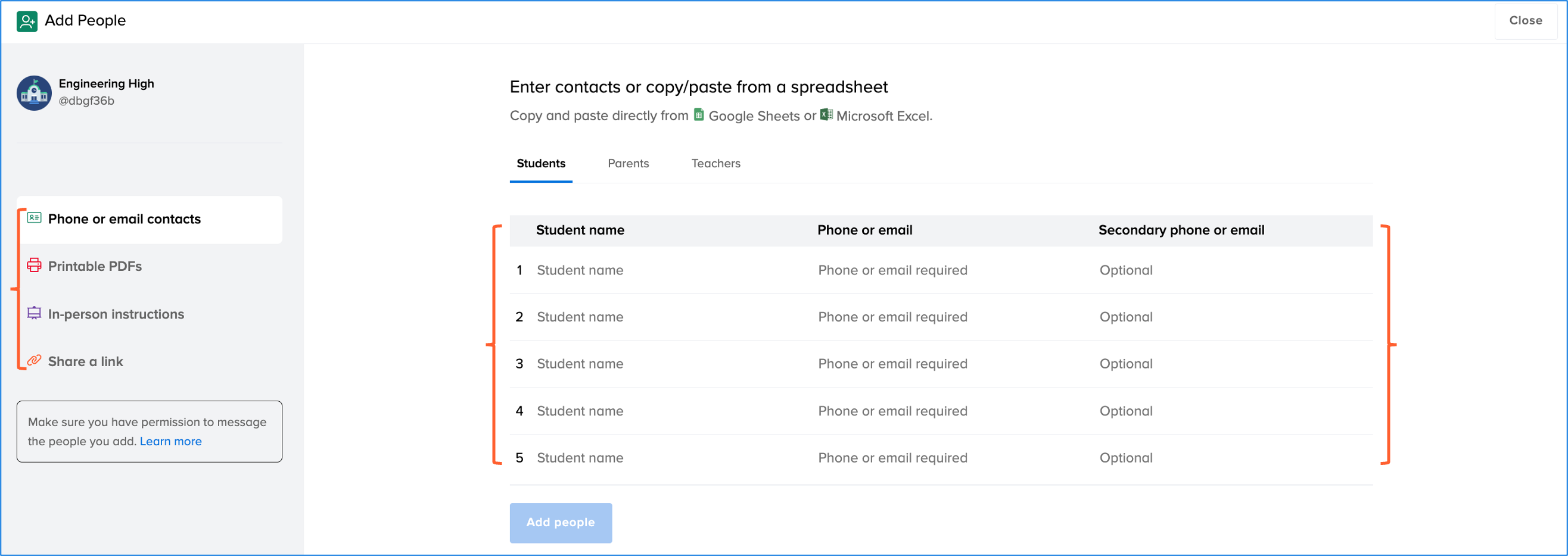The height and width of the screenshot is (556, 1568).
Task: Click the Google Sheets icon
Action: tap(699, 115)
